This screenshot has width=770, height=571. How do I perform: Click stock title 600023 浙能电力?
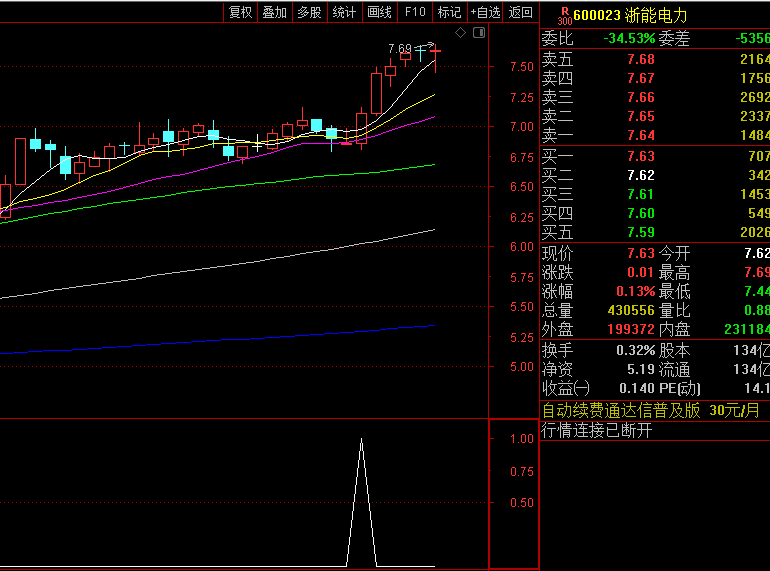pos(630,16)
